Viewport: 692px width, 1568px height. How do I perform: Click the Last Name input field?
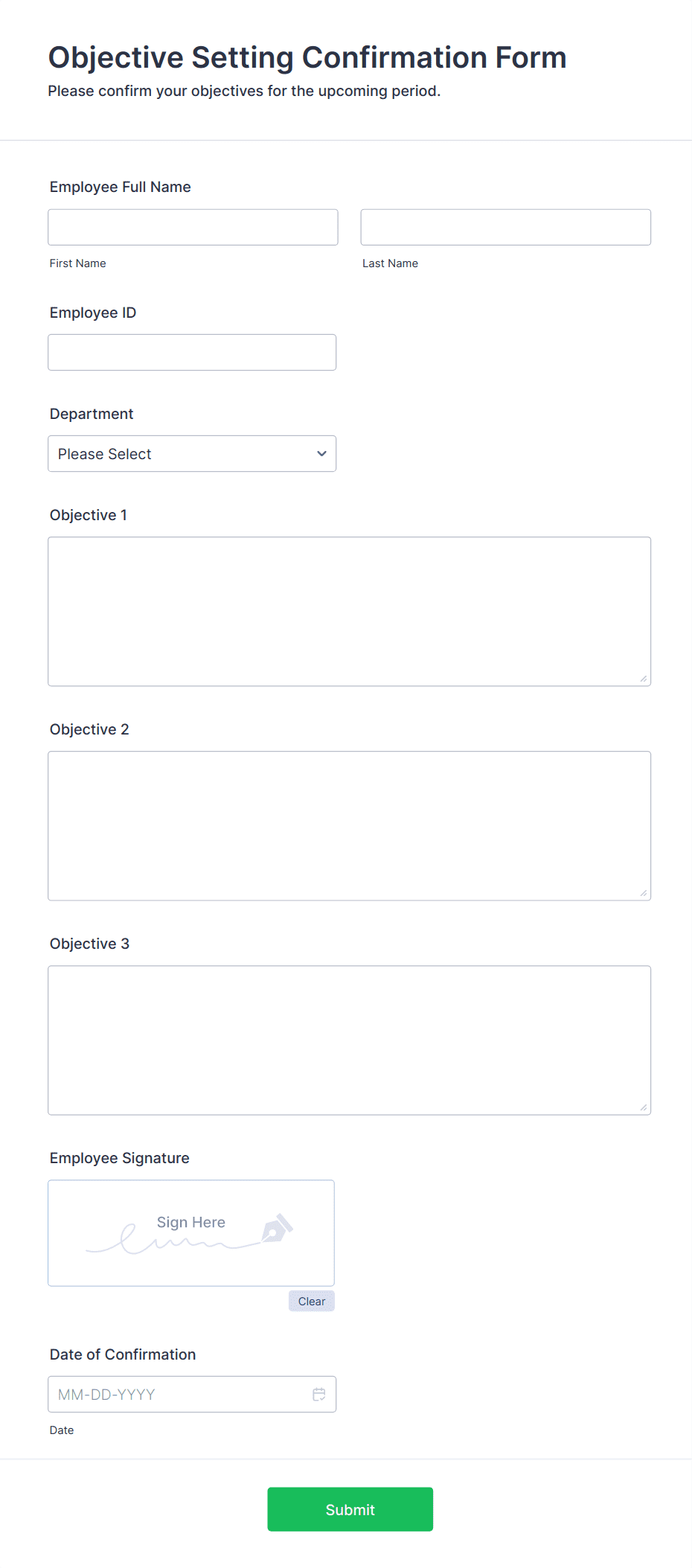pyautogui.click(x=505, y=227)
